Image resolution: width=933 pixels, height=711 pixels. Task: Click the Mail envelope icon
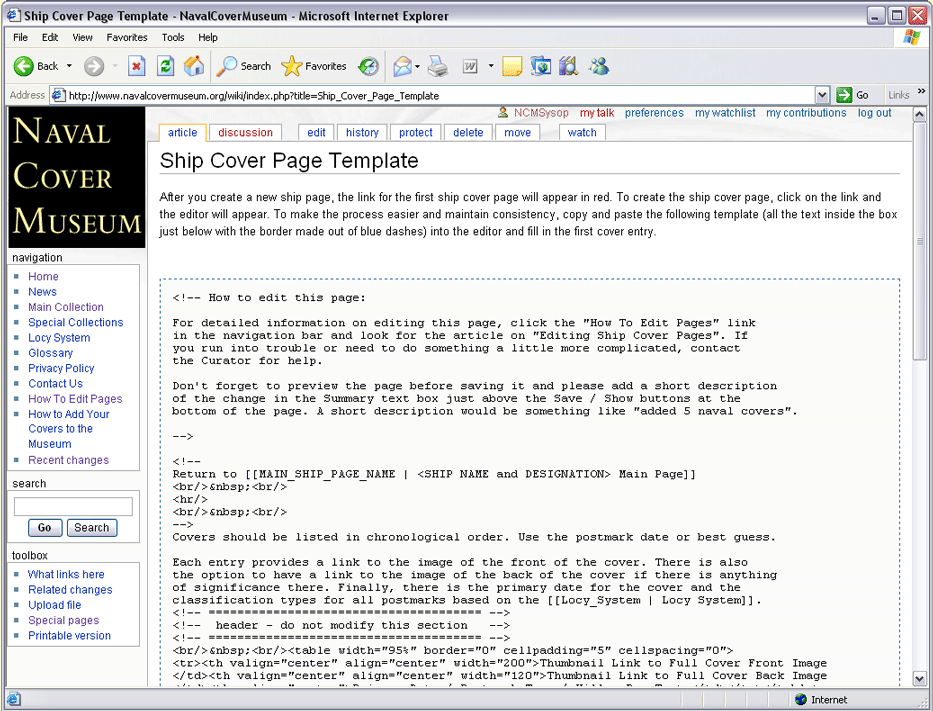coord(402,66)
